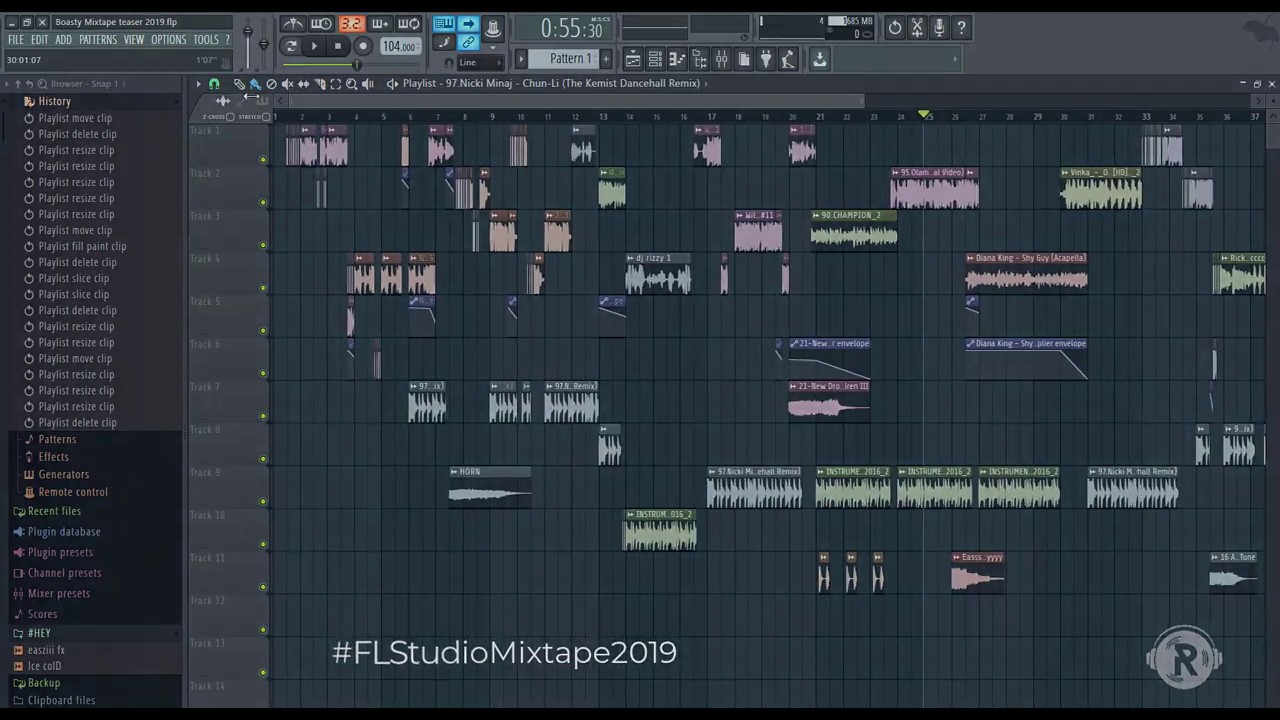Viewport: 1280px width, 720px height.
Task: Select the Playback tool in playlist toolbar
Action: pyautogui.click(x=367, y=84)
